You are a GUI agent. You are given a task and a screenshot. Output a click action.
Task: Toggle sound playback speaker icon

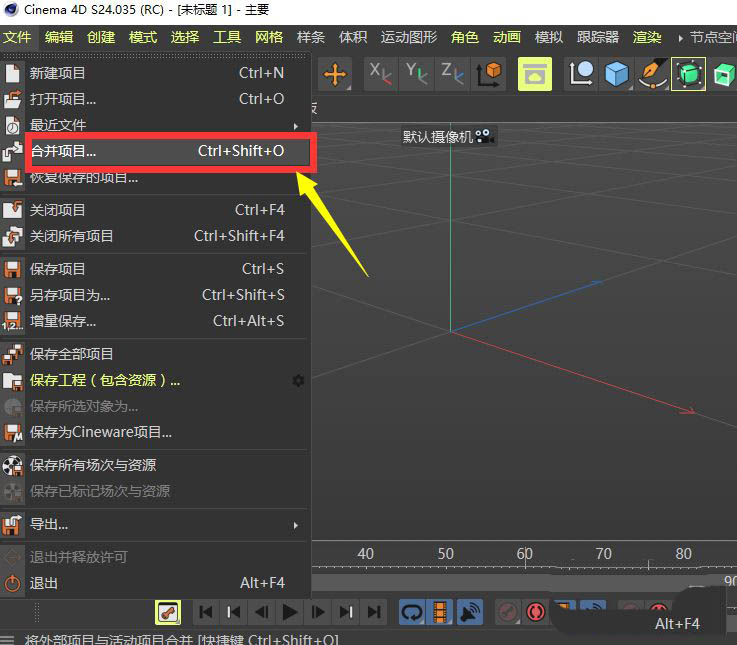[x=469, y=612]
